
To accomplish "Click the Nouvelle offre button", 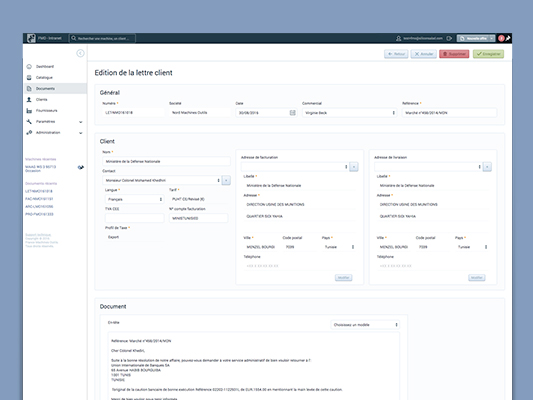I will point(473,38).
